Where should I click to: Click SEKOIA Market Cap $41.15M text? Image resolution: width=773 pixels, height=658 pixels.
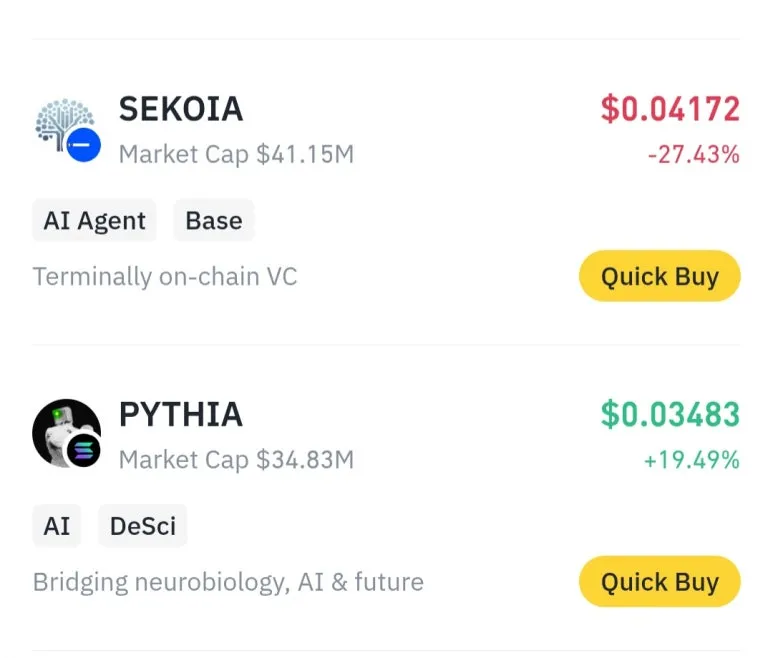[236, 155]
